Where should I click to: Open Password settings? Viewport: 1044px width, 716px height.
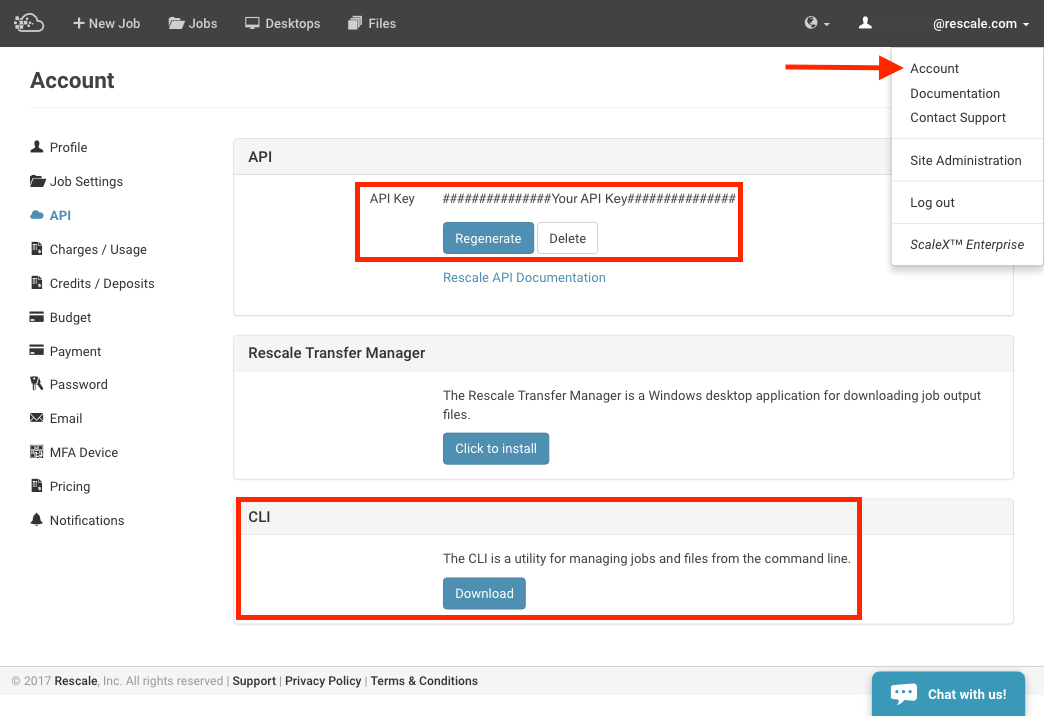click(x=79, y=384)
